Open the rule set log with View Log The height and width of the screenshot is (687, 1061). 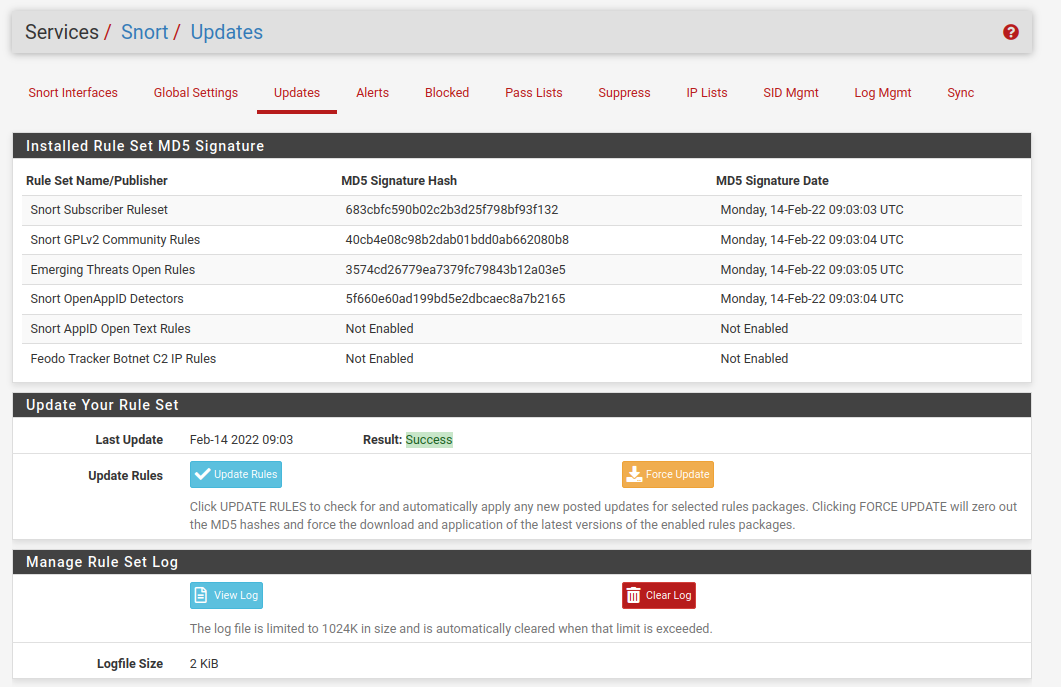(x=226, y=595)
